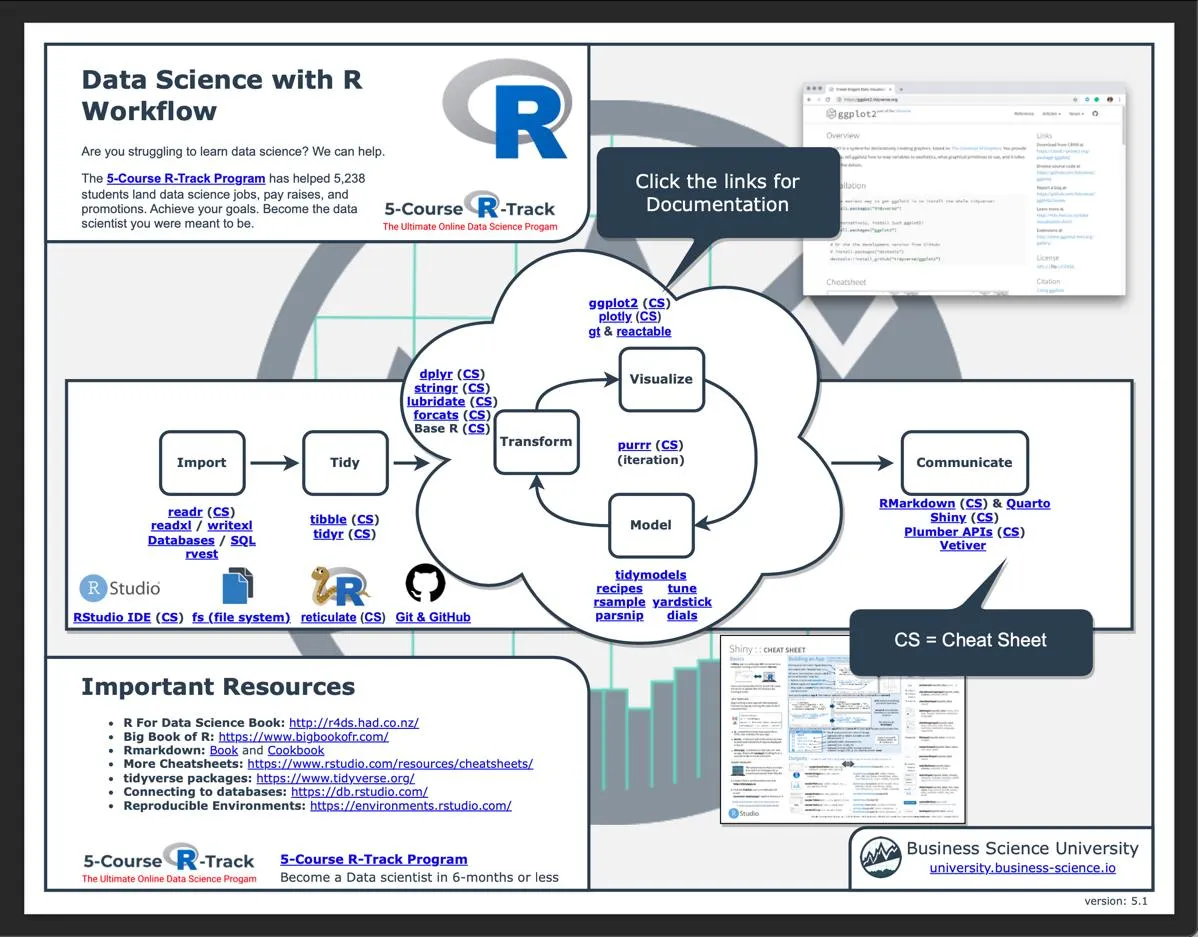The width and height of the screenshot is (1198, 937).
Task: Click the Tidy workflow box
Action: point(345,462)
